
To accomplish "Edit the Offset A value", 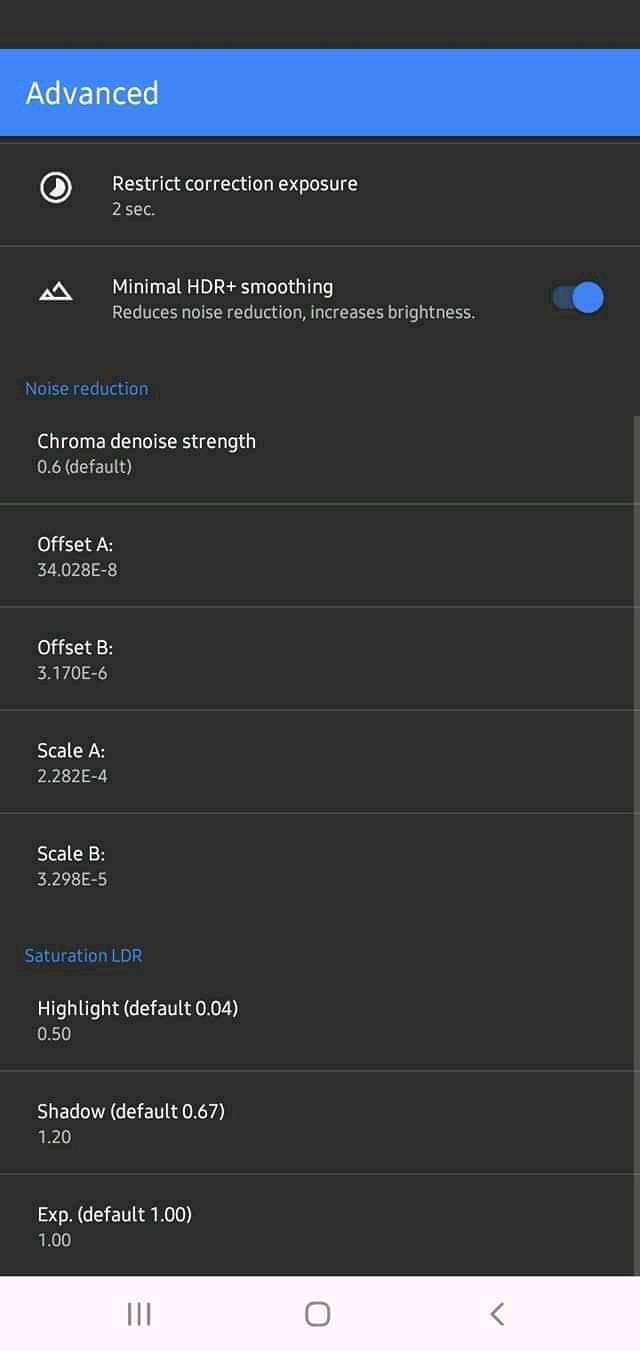I will coord(77,556).
